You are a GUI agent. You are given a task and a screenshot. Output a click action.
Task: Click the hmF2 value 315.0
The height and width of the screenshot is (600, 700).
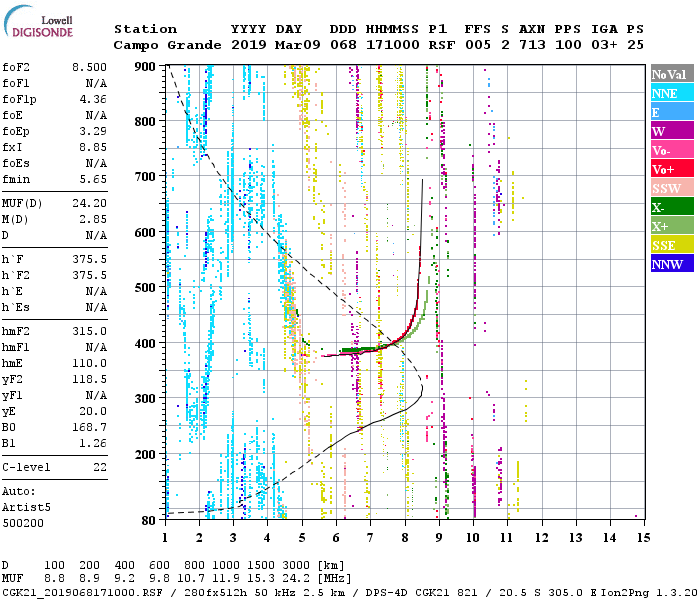point(89,331)
